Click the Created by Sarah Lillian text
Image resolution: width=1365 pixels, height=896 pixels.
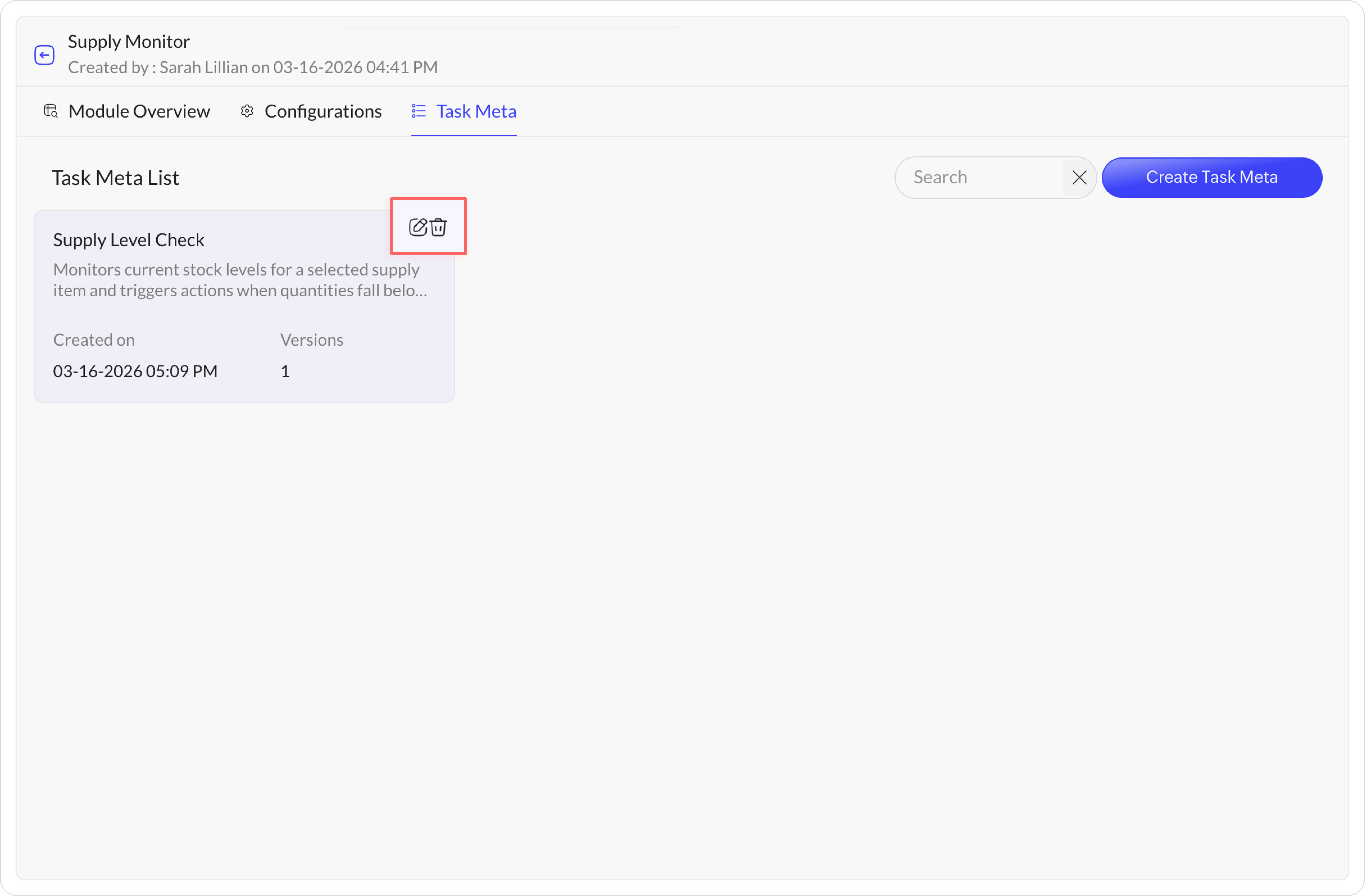pos(252,67)
